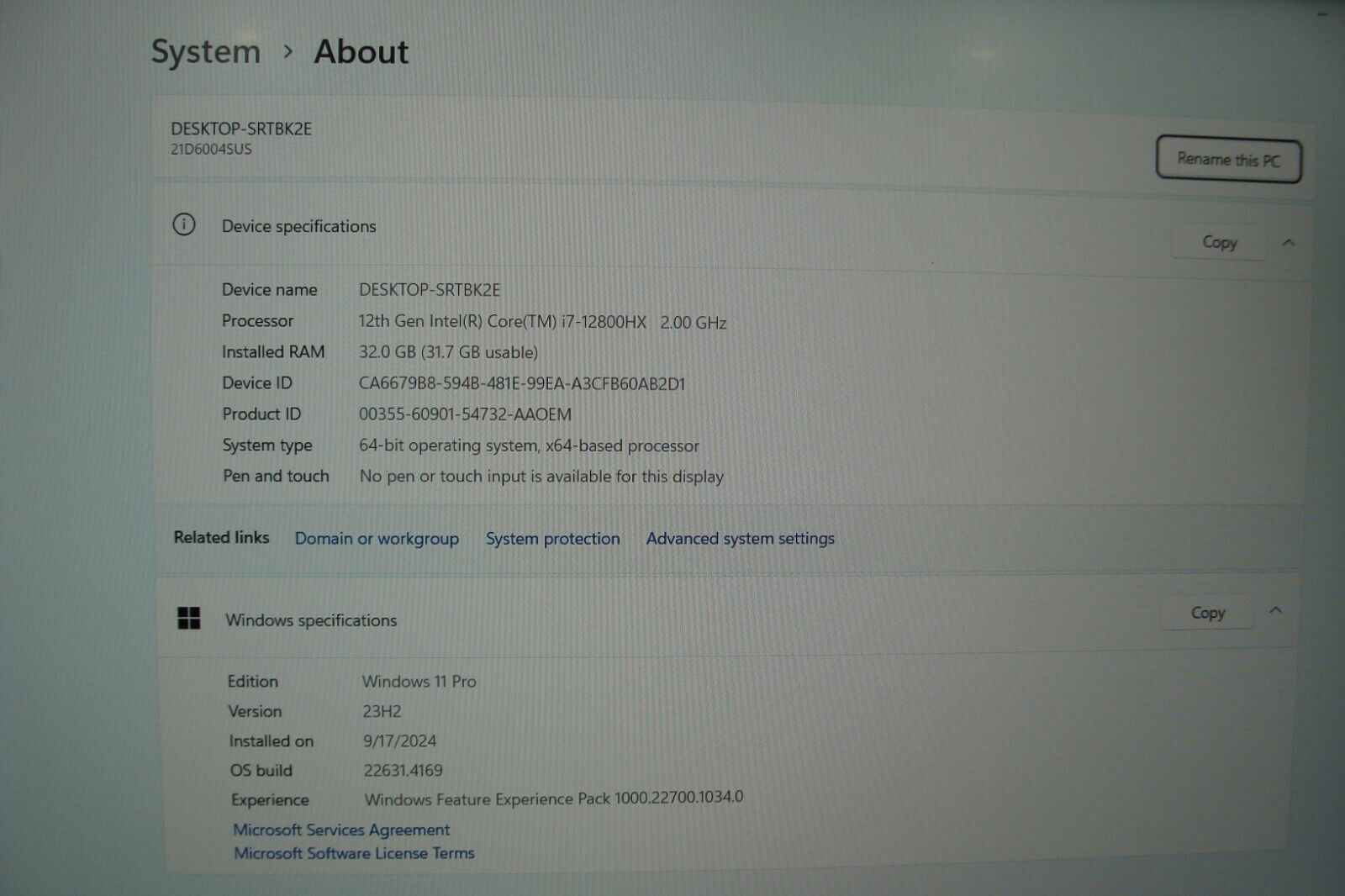Click the Processor label

pyautogui.click(x=258, y=321)
